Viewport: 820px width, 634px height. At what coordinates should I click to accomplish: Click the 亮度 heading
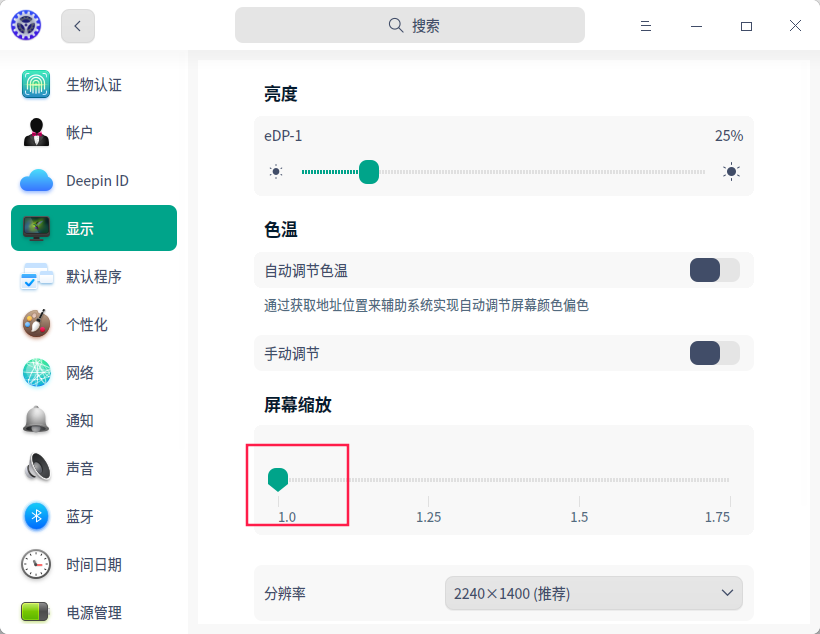(x=281, y=94)
